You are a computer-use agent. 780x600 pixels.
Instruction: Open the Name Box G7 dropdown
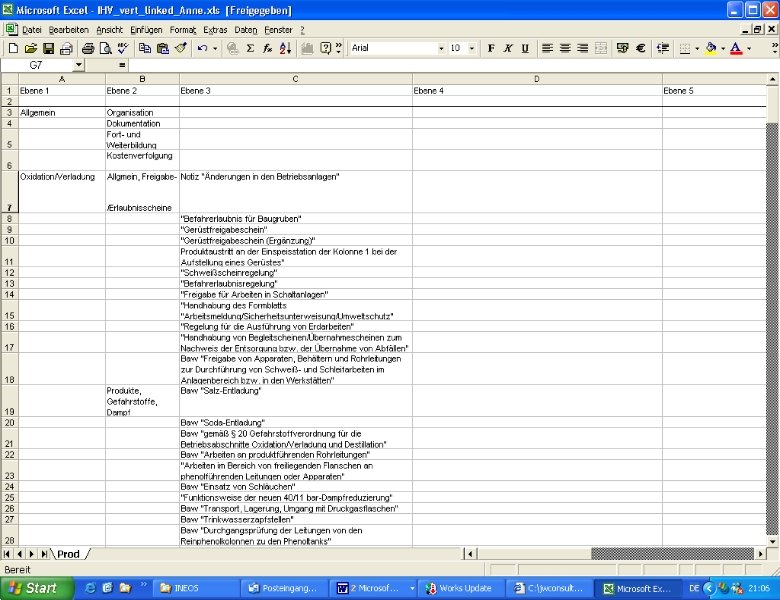tap(79, 65)
